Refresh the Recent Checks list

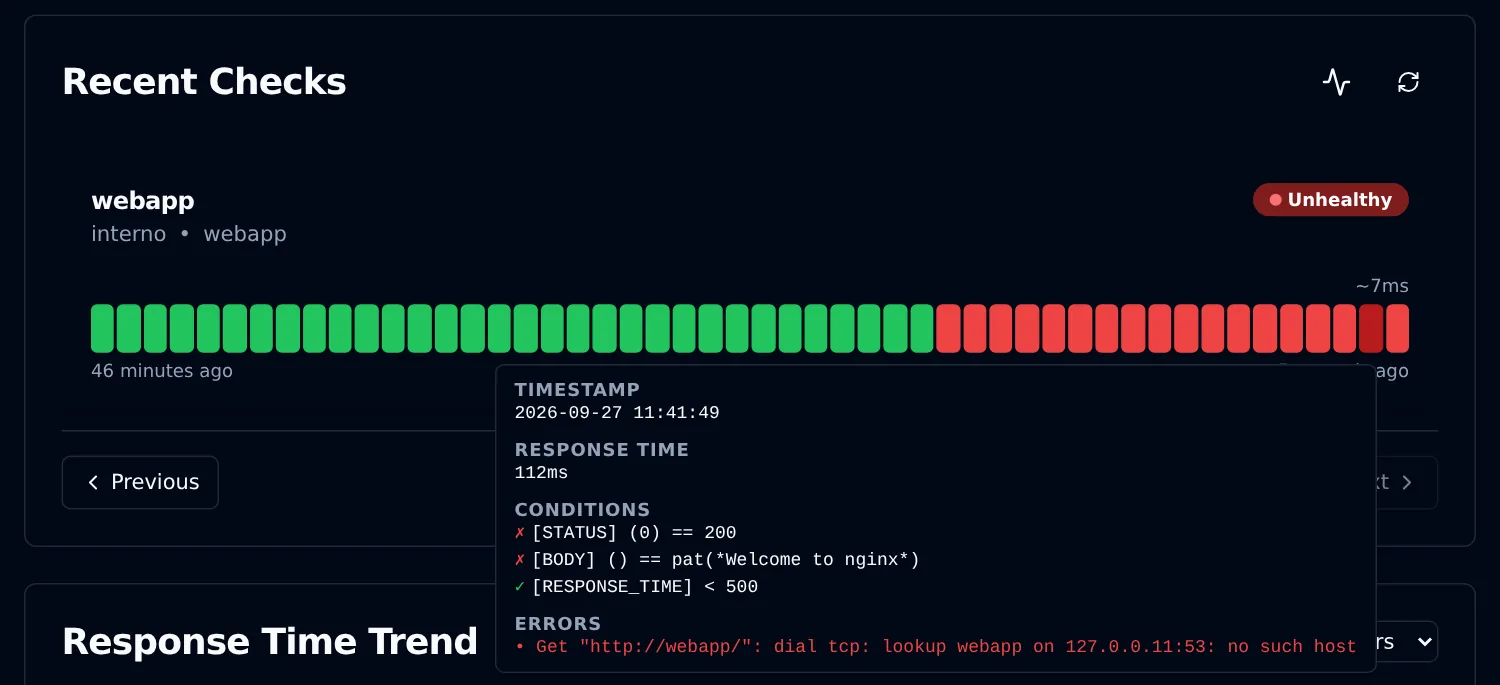point(1408,82)
